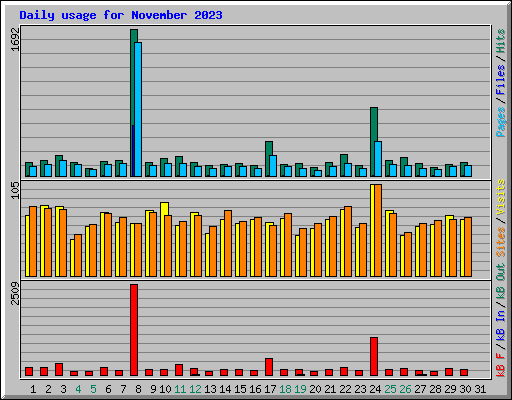This screenshot has height=400, width=512.
Task: Click day label 30 on the x-axis
Action: tap(465, 389)
